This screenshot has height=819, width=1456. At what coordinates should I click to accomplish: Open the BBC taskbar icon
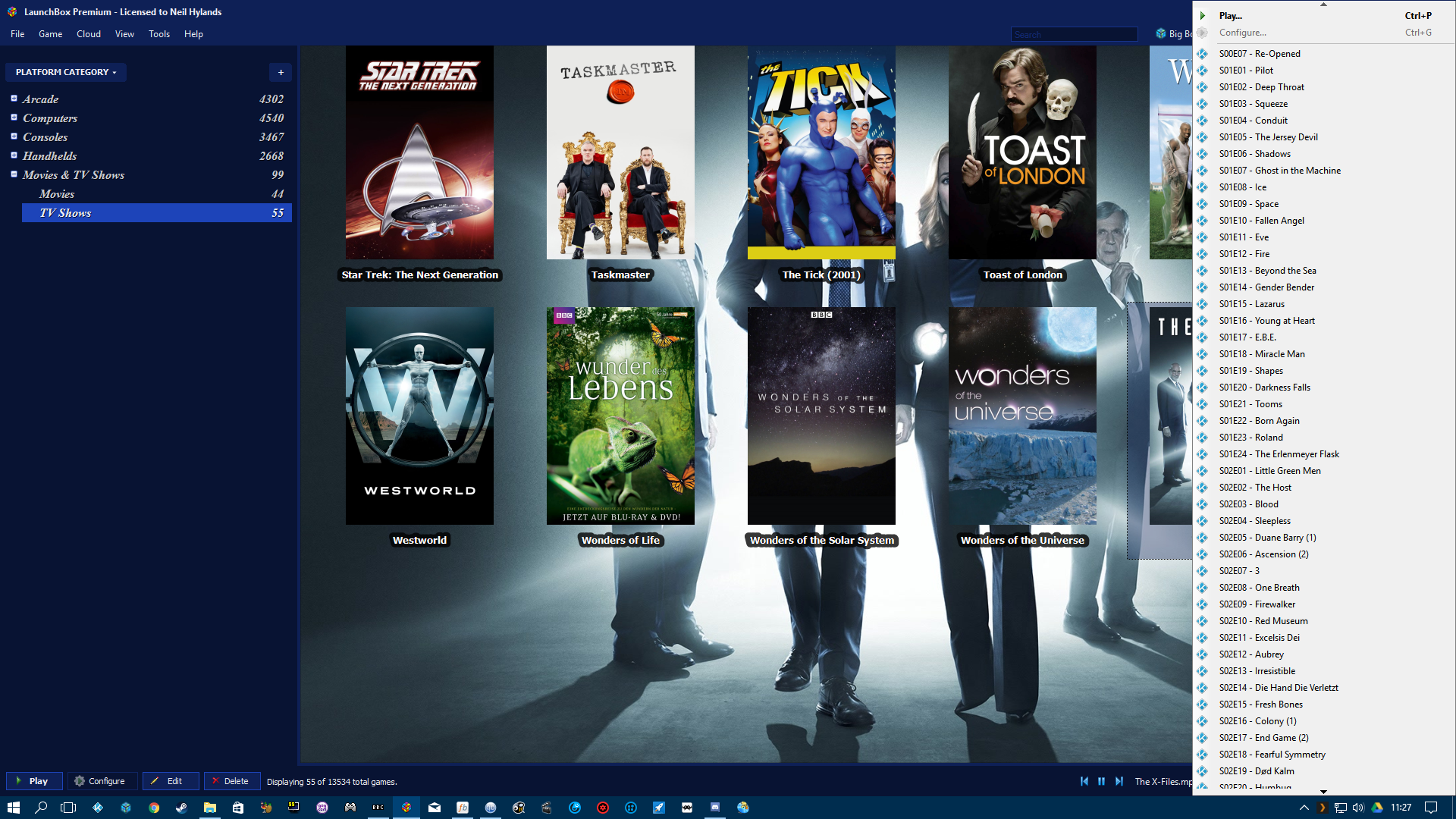[x=378, y=808]
